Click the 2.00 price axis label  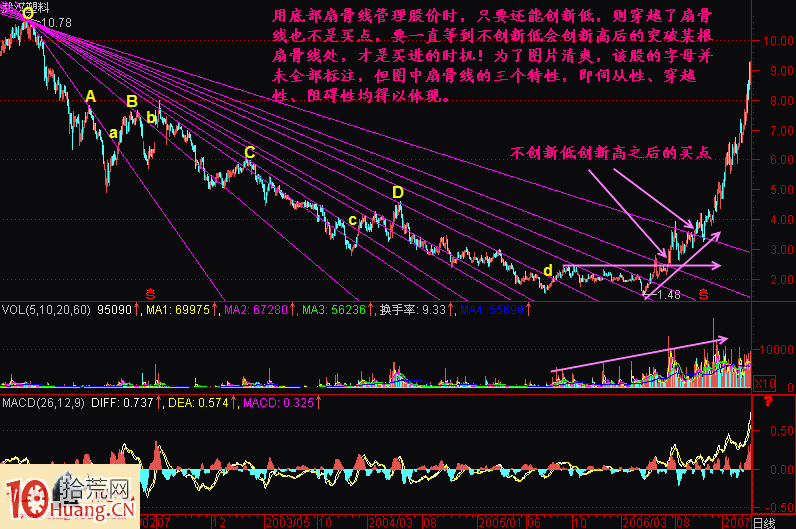(x=782, y=280)
